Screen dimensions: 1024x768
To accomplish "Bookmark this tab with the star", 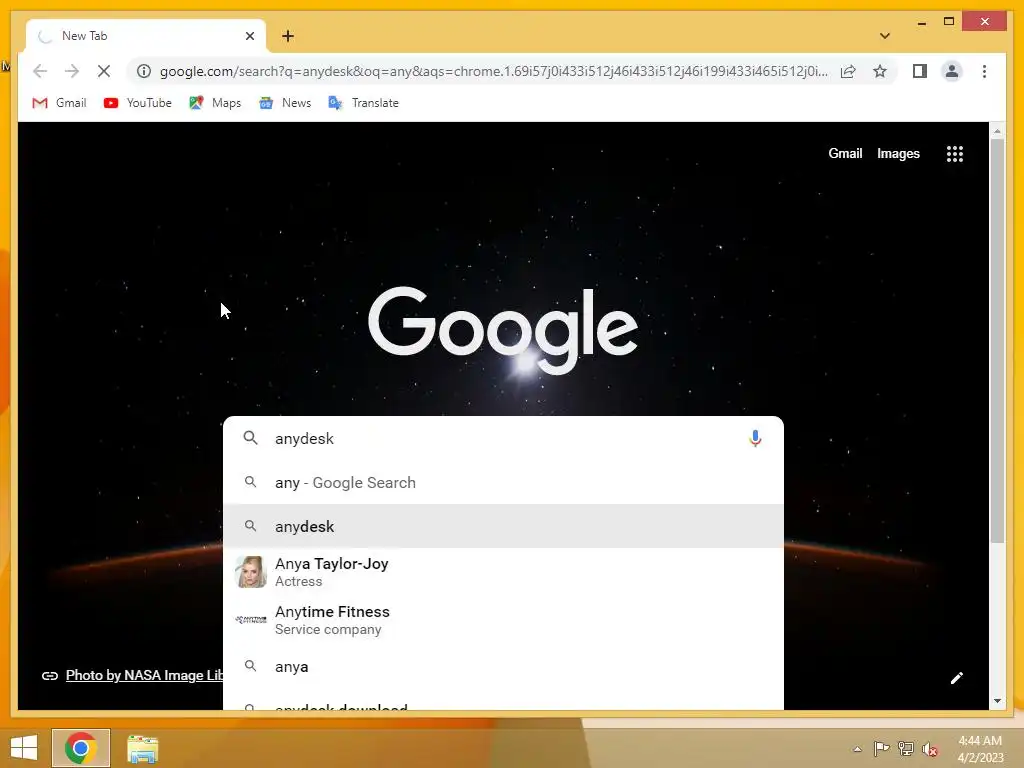I will click(880, 71).
